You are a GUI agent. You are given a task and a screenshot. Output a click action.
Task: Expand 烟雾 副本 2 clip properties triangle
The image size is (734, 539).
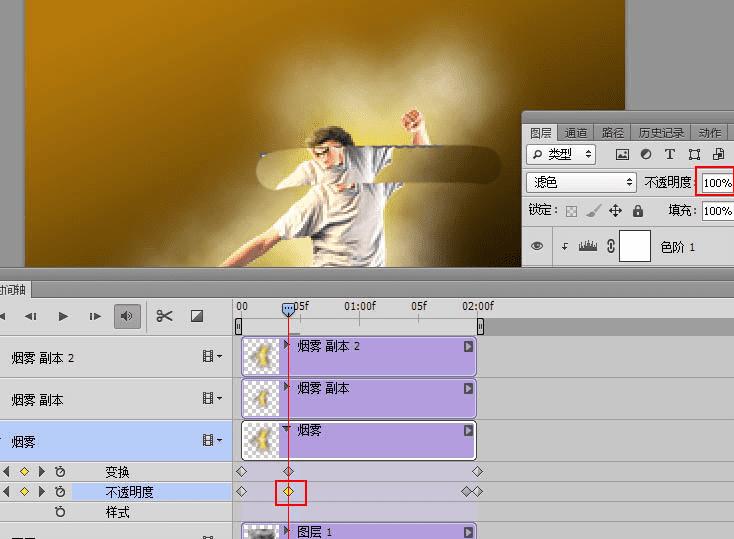coord(286,346)
